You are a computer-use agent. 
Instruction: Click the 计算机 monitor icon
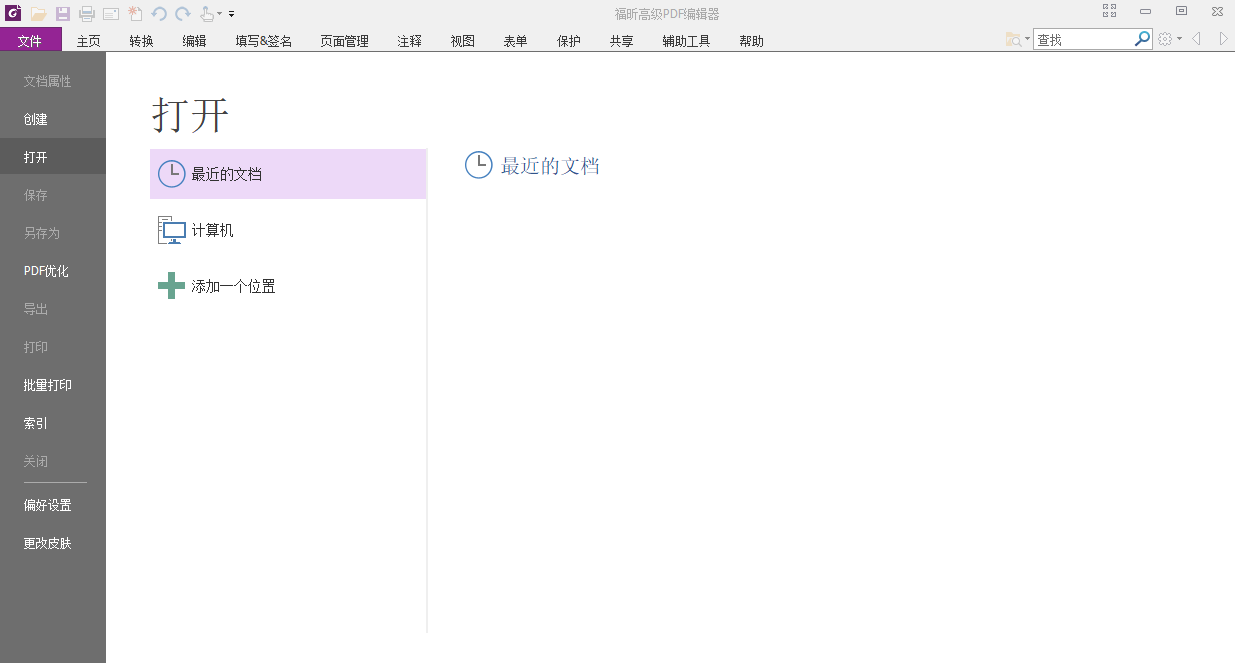pos(170,229)
